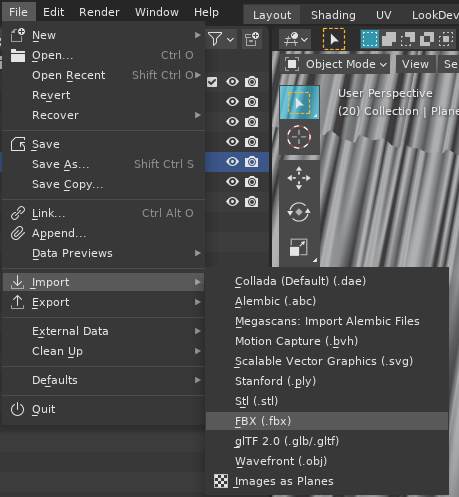Click the tweak select arrow icon in header

coord(334,39)
